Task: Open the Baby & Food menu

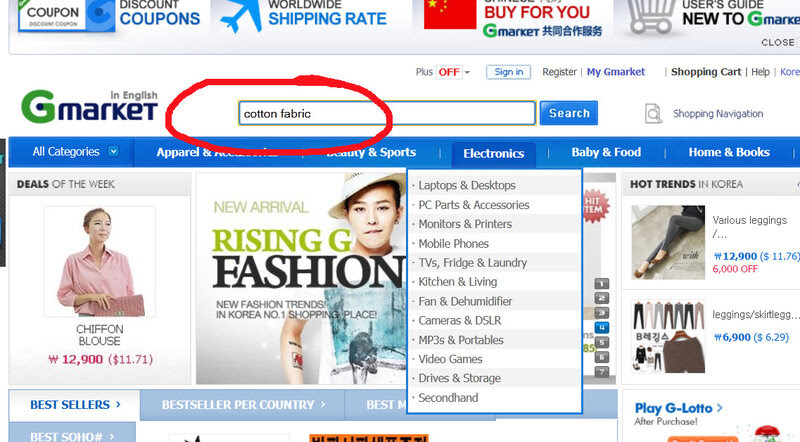Action: (x=606, y=152)
